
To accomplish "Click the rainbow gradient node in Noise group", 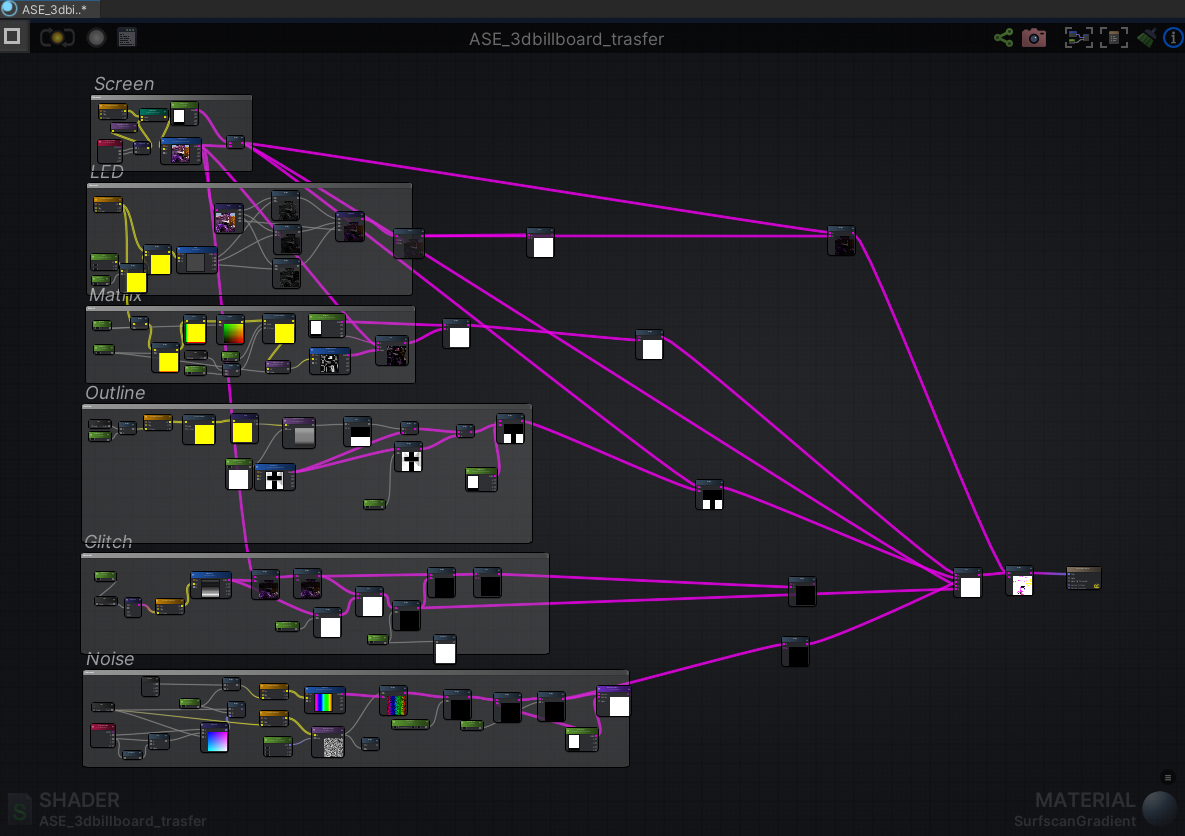I will (x=324, y=700).
